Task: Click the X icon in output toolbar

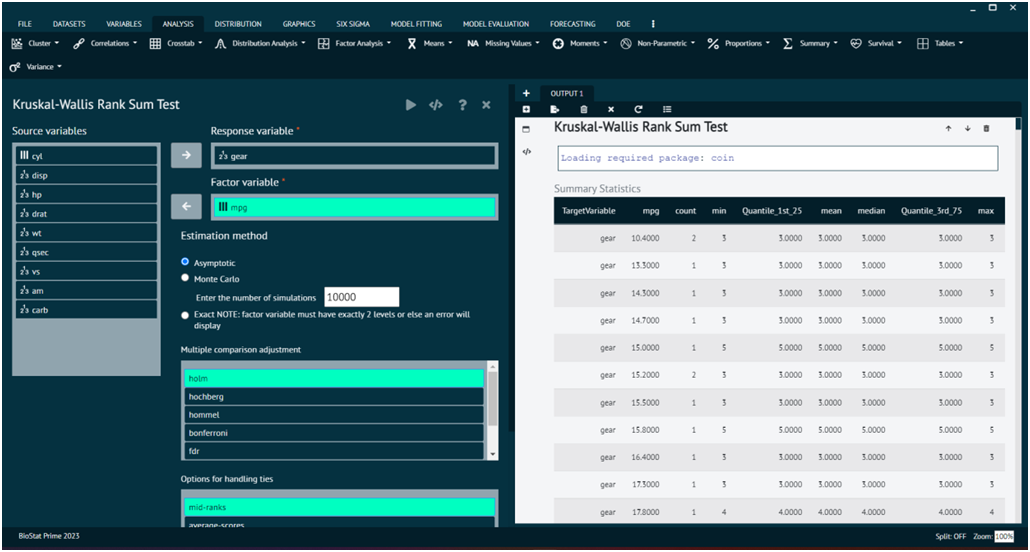Action: pyautogui.click(x=611, y=110)
